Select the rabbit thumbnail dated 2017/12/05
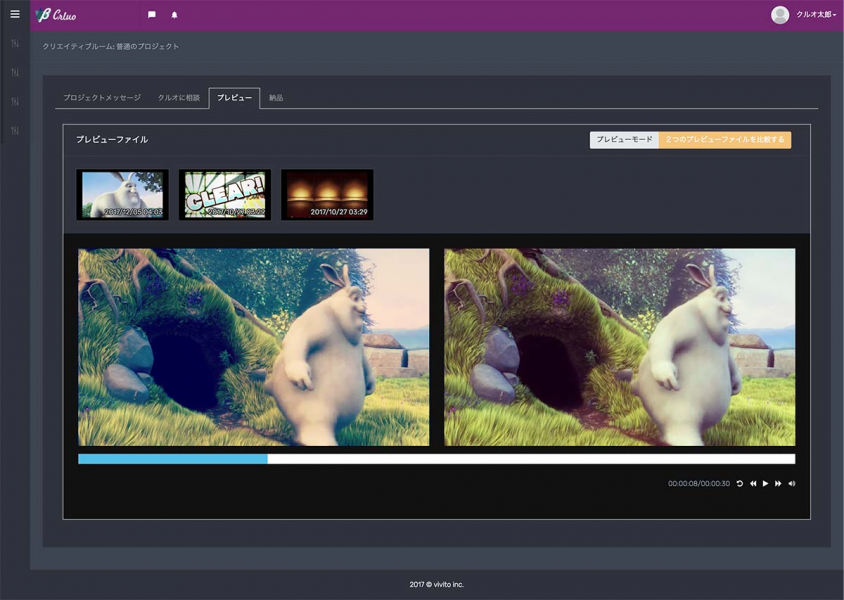Viewport: 844px width, 600px height. [x=122, y=195]
